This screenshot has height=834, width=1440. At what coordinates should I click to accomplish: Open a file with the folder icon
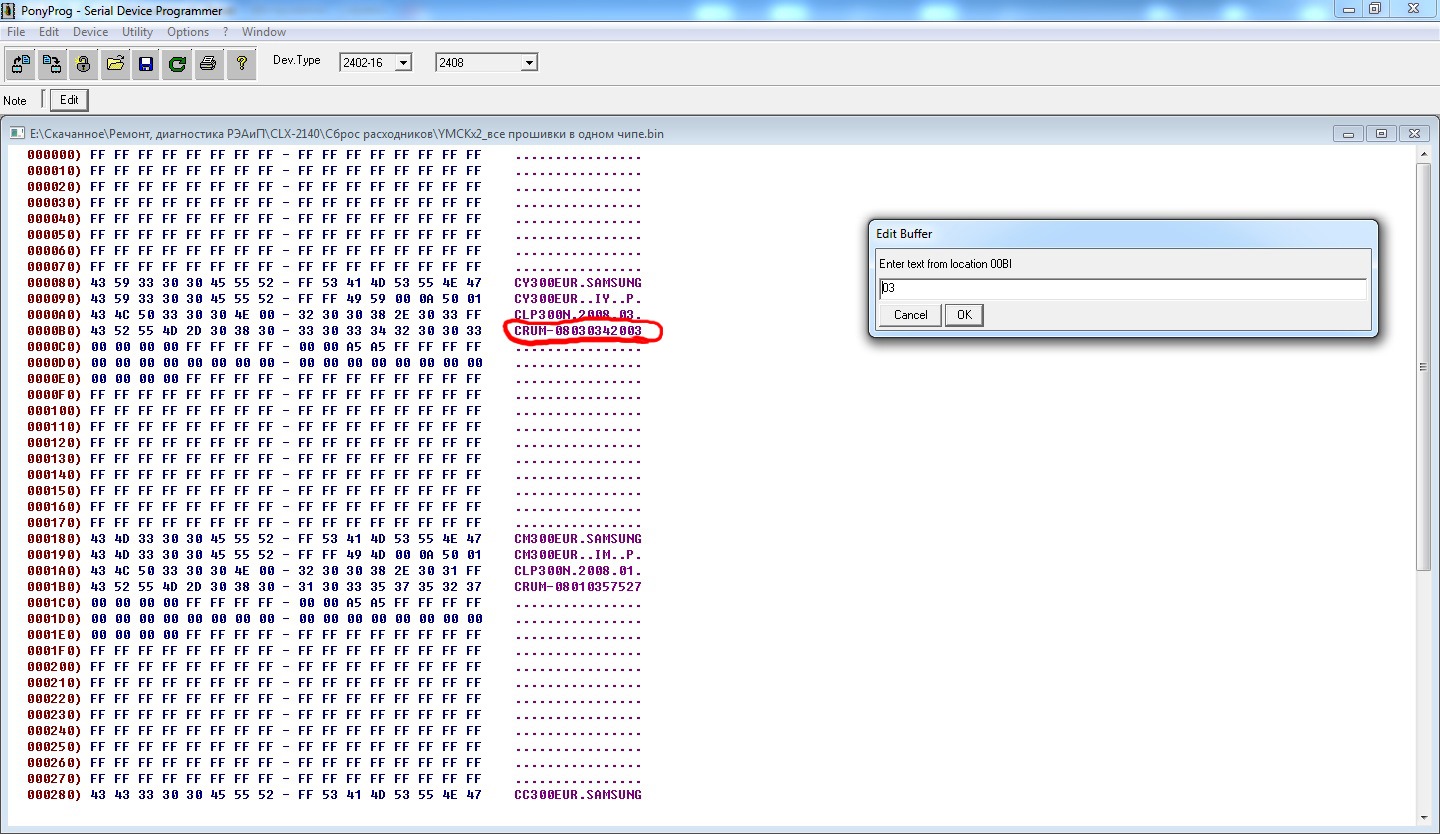point(115,64)
